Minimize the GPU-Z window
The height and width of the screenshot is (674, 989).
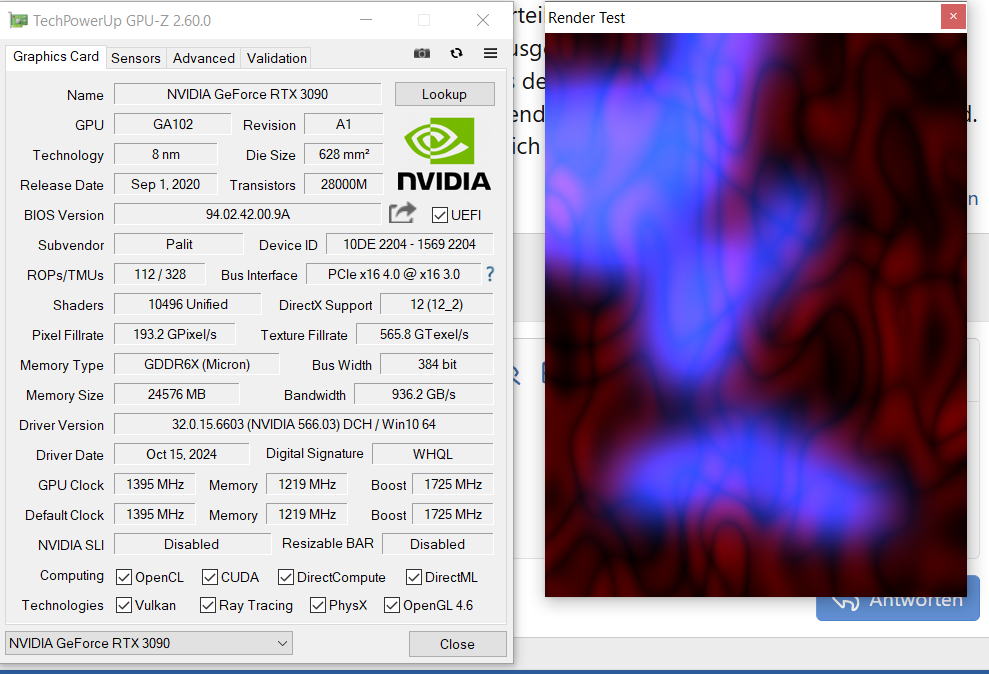(366, 20)
